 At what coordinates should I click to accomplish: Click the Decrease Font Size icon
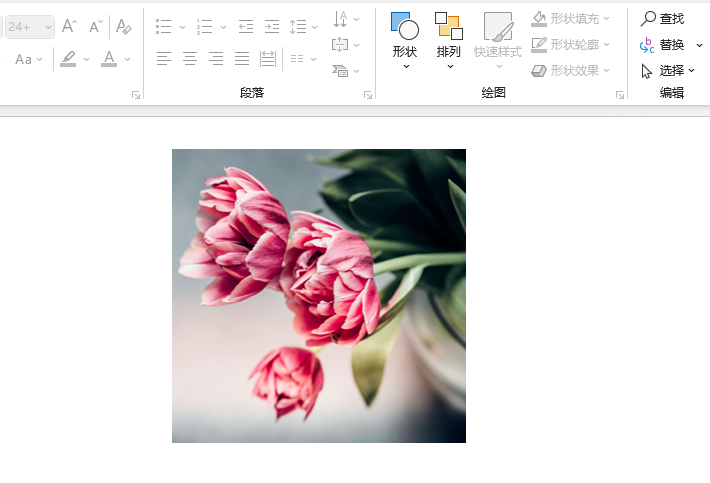pyautogui.click(x=96, y=26)
